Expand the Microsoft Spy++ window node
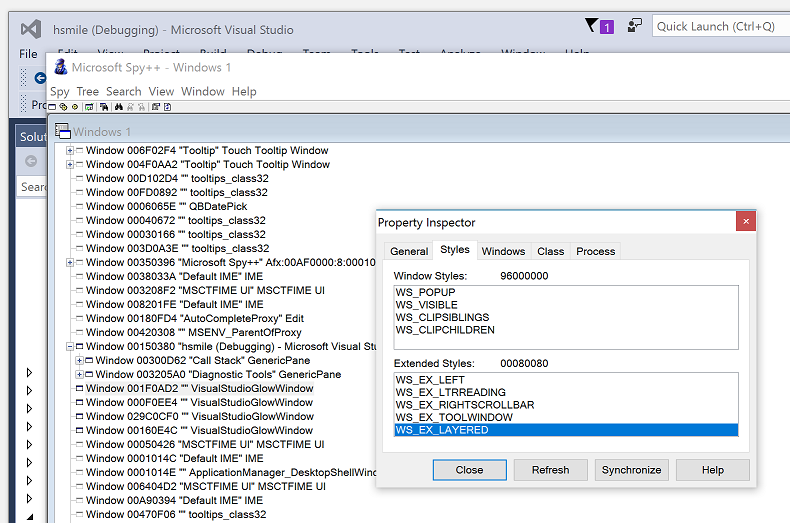This screenshot has width=790, height=523. pos(70,262)
